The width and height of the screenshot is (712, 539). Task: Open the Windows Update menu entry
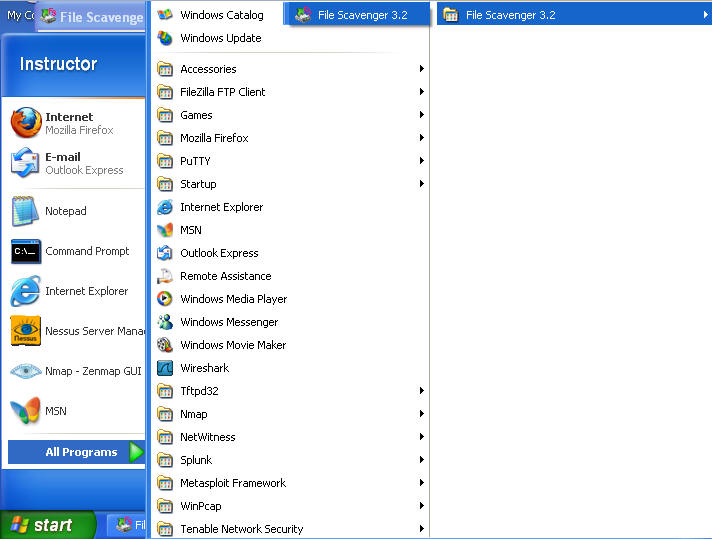pos(291,38)
